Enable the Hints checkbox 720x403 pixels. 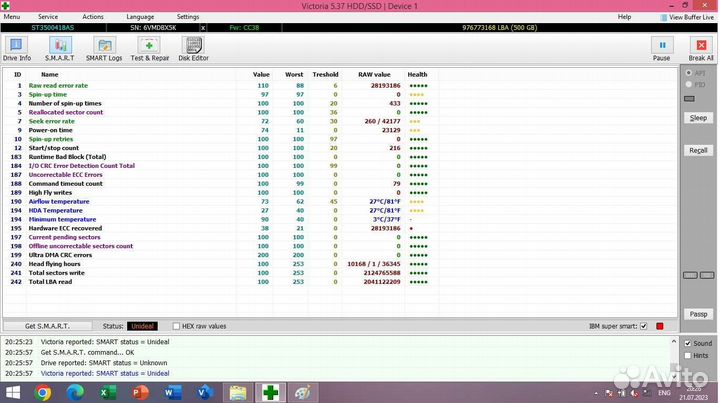pyautogui.click(x=686, y=355)
